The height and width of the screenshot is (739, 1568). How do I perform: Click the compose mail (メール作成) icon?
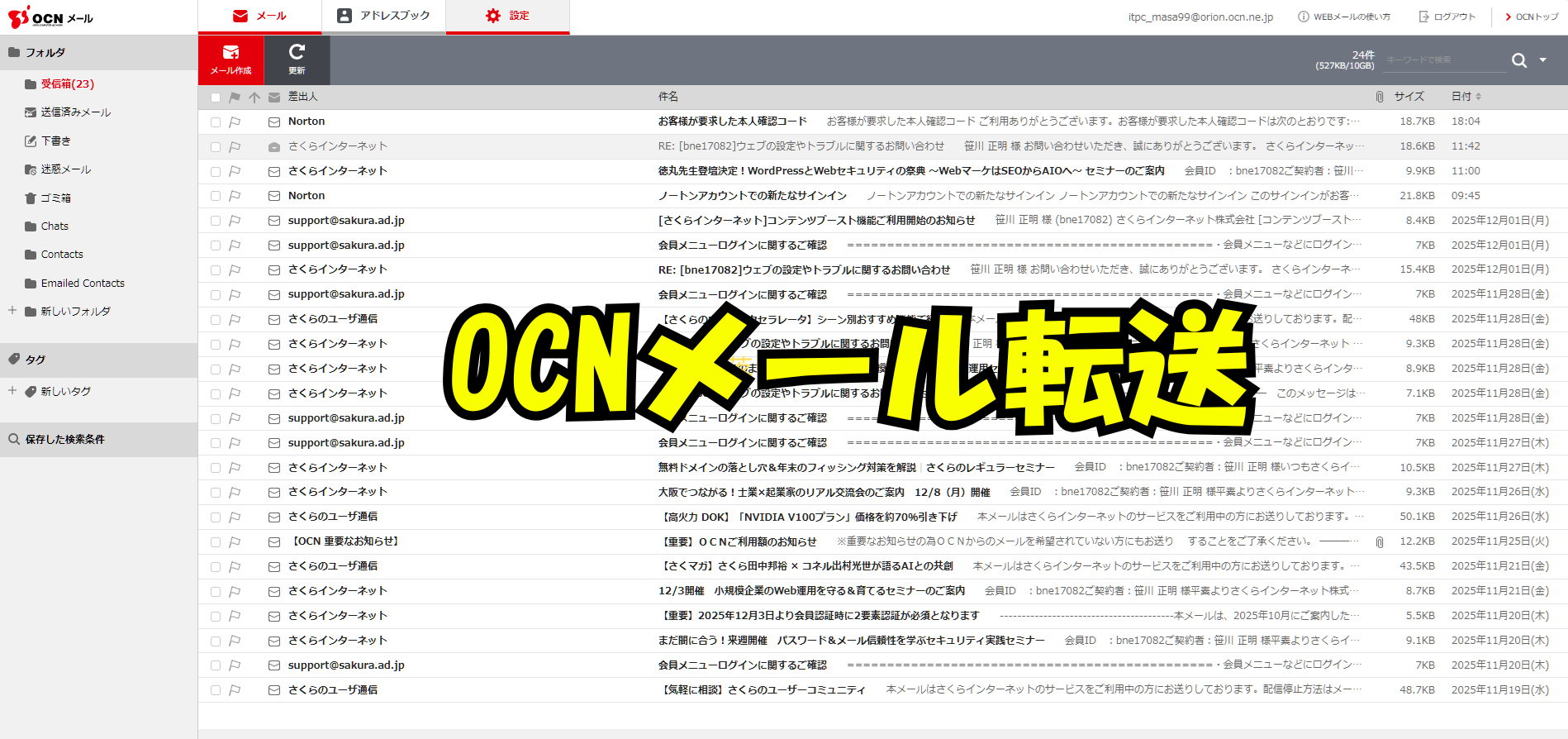click(230, 60)
